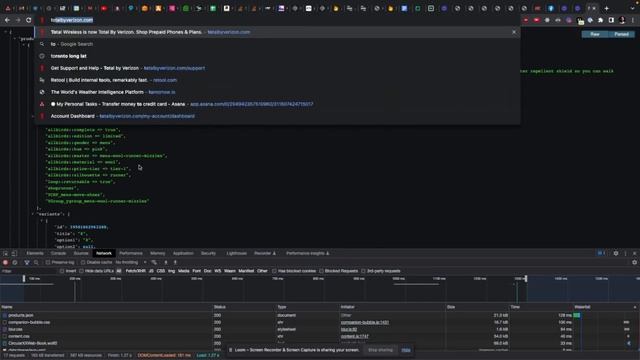Click the Export HAR download arrow
Viewport: 640px width, 360px height.
click(175, 262)
